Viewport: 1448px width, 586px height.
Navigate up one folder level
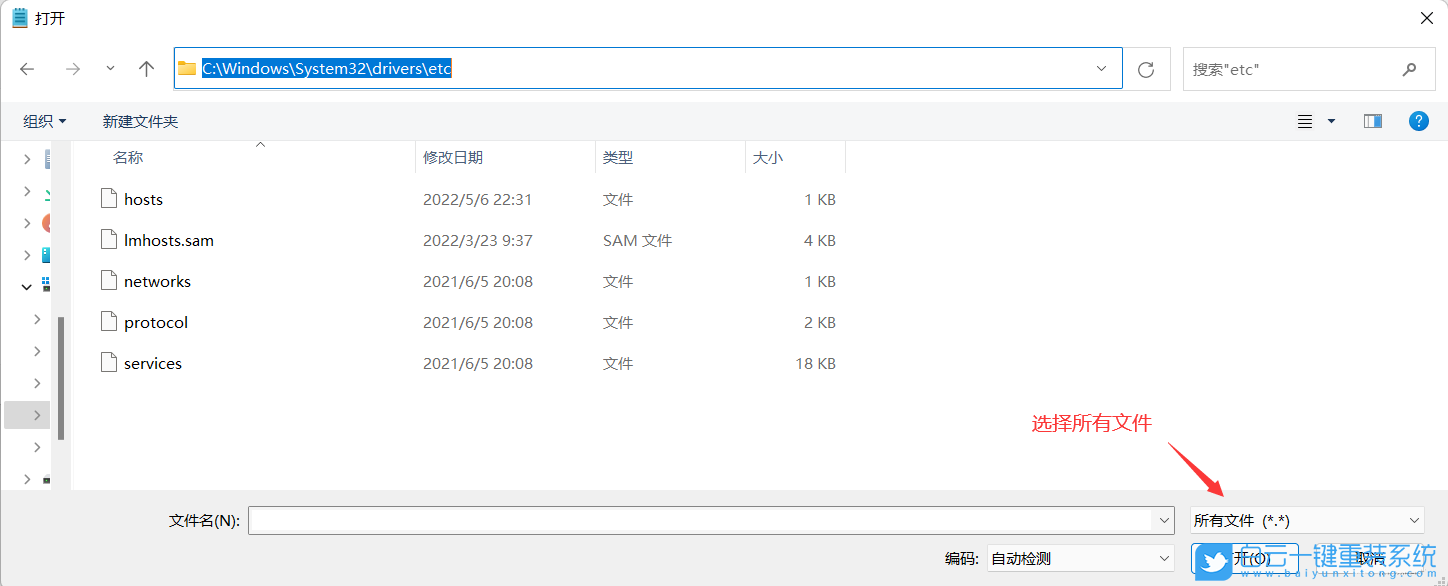coord(145,68)
